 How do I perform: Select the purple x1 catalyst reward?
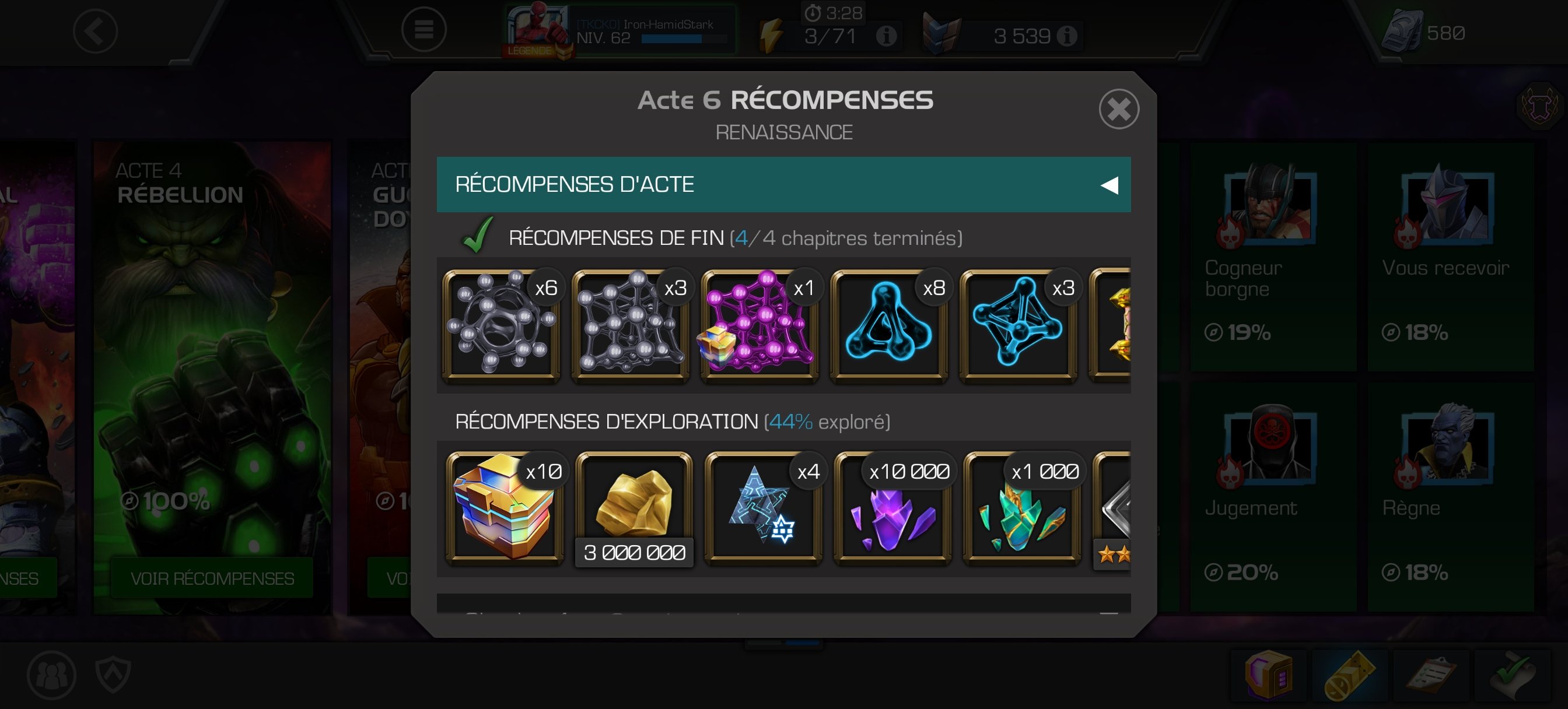(x=759, y=325)
